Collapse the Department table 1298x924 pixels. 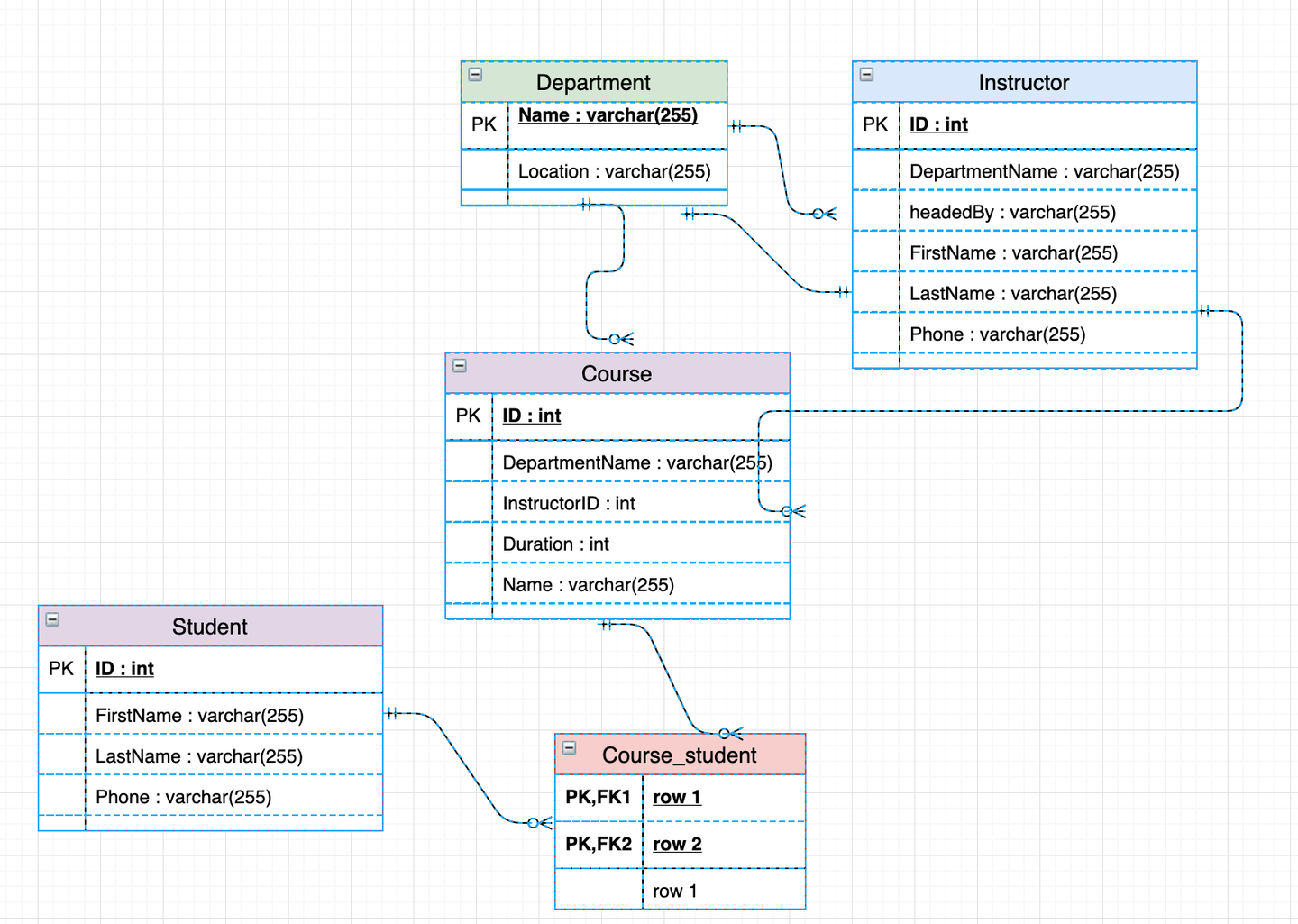tap(475, 75)
